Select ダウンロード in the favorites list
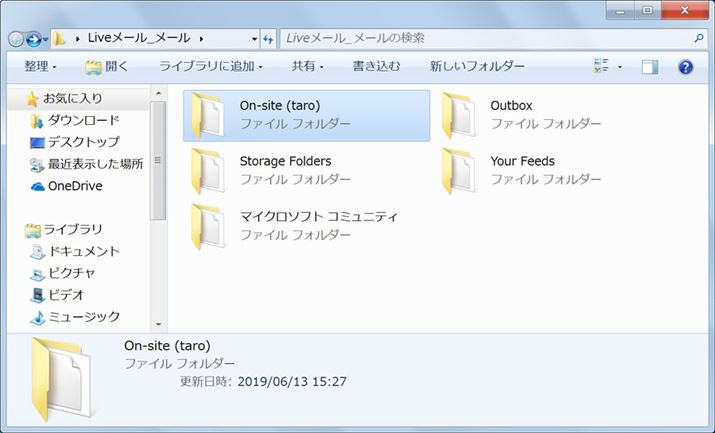This screenshot has width=715, height=433. pos(83,120)
